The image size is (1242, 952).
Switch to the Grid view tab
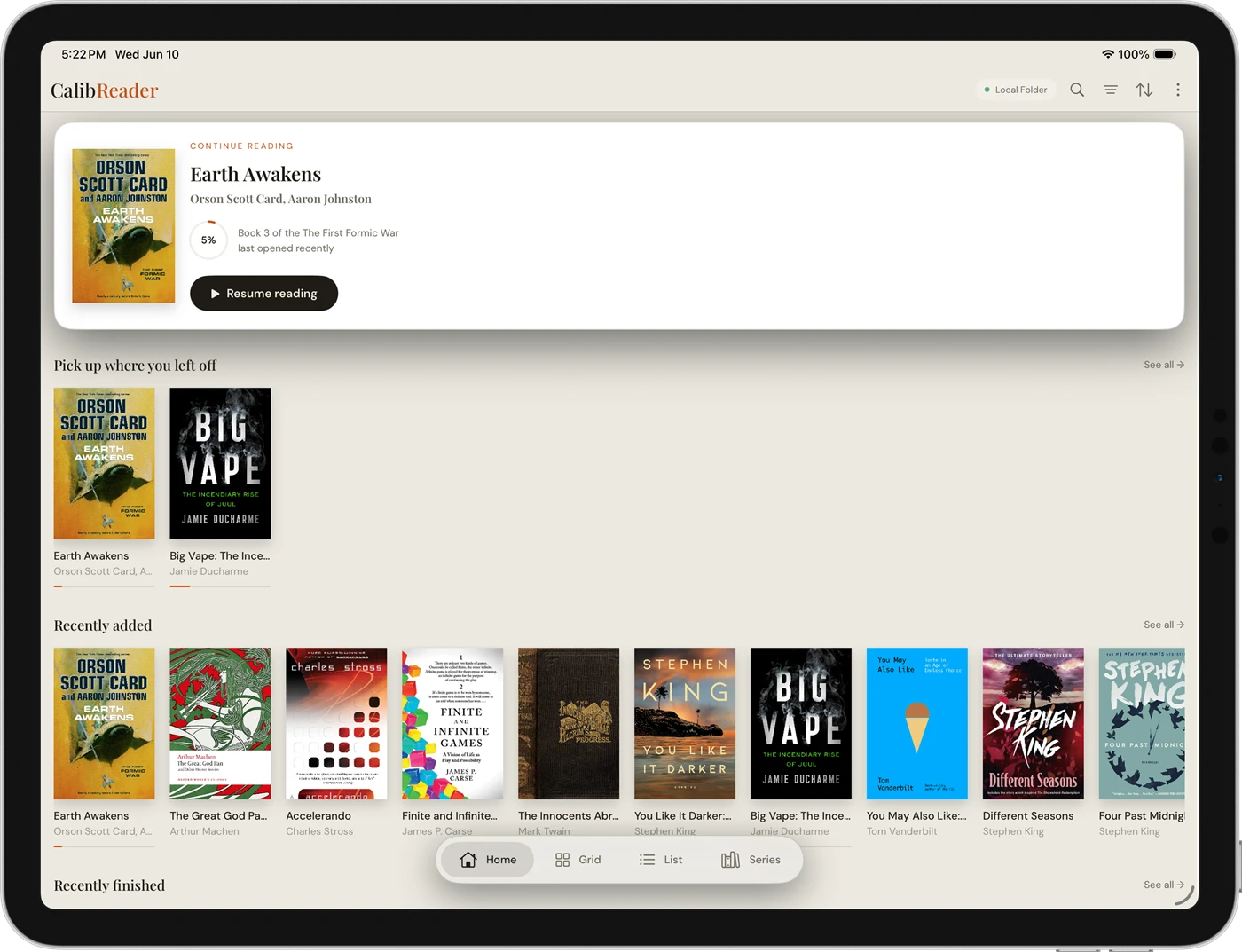click(x=578, y=860)
